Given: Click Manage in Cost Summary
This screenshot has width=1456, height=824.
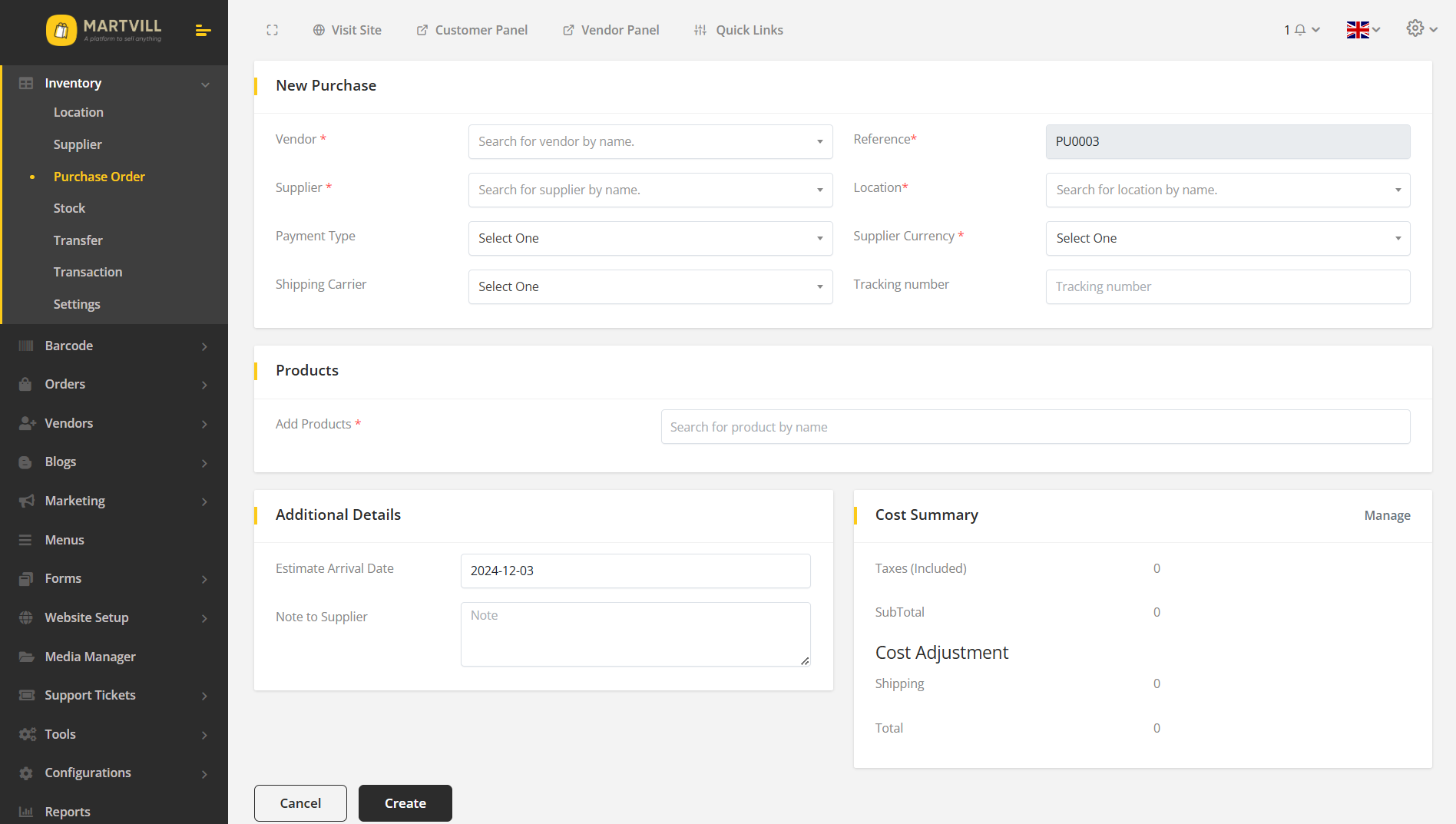Looking at the screenshot, I should 1387,515.
